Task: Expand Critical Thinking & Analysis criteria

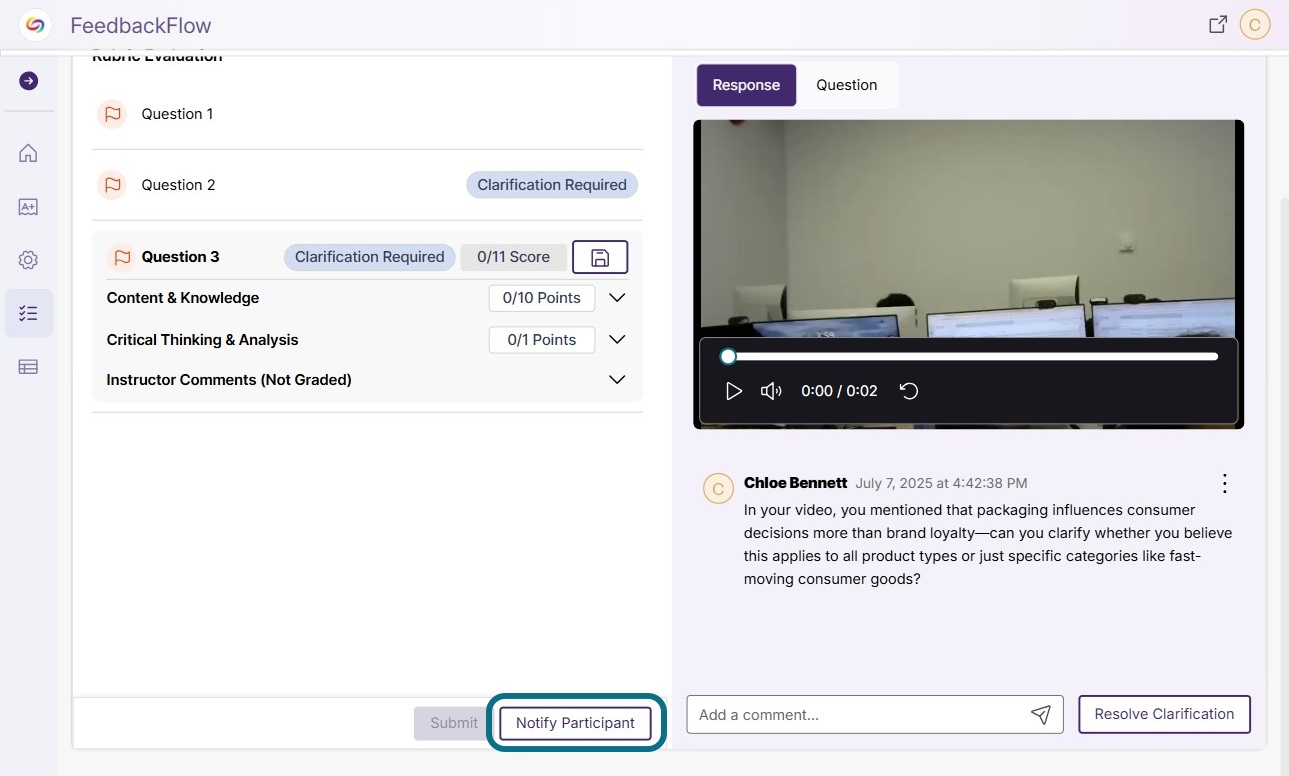Action: coord(617,340)
